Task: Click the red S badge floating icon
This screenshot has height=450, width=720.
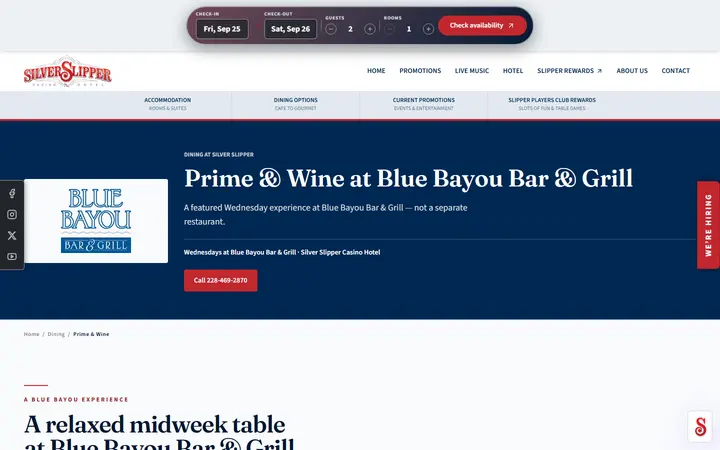Action: pos(700,427)
